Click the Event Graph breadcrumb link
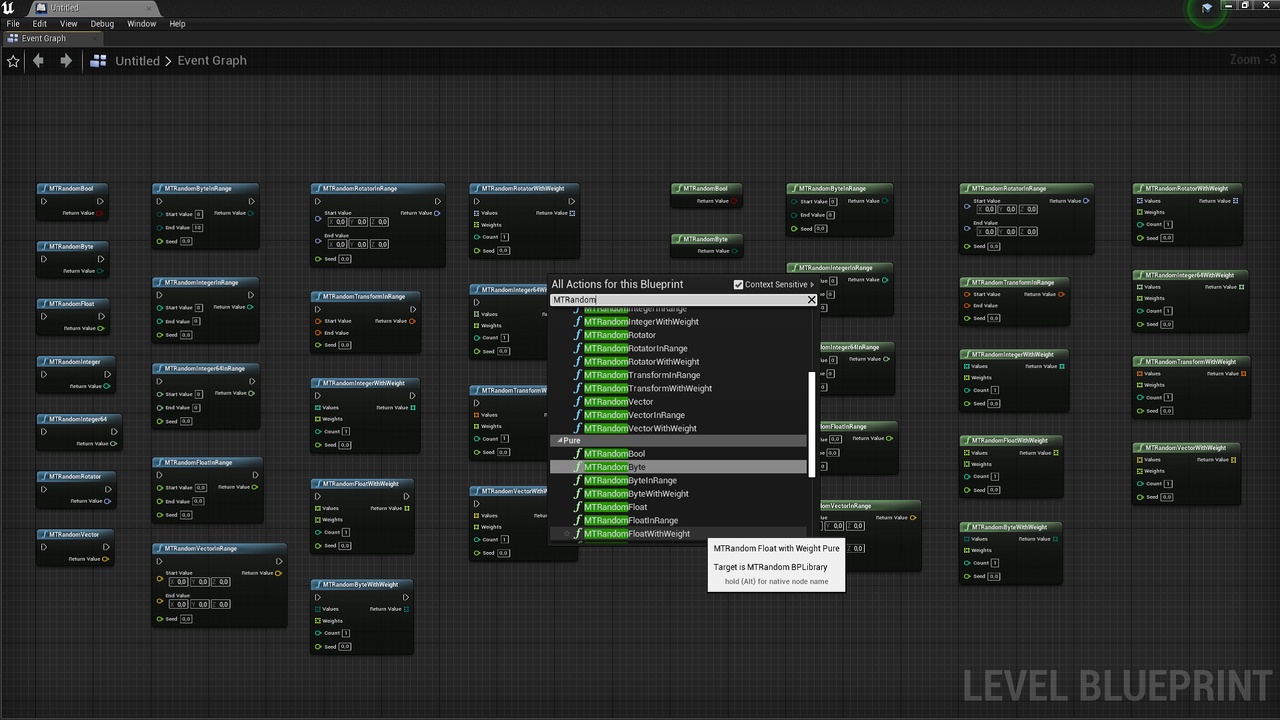Viewport: 1280px width, 720px height. pyautogui.click(x=212, y=61)
